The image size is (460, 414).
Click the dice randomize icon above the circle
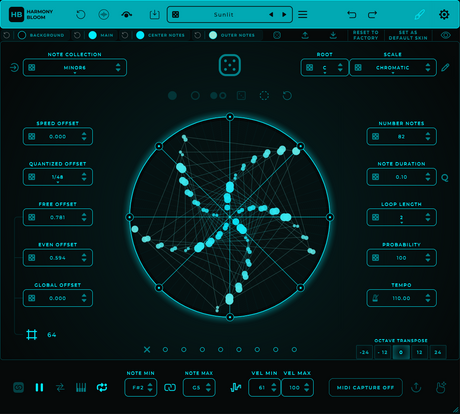point(230,65)
